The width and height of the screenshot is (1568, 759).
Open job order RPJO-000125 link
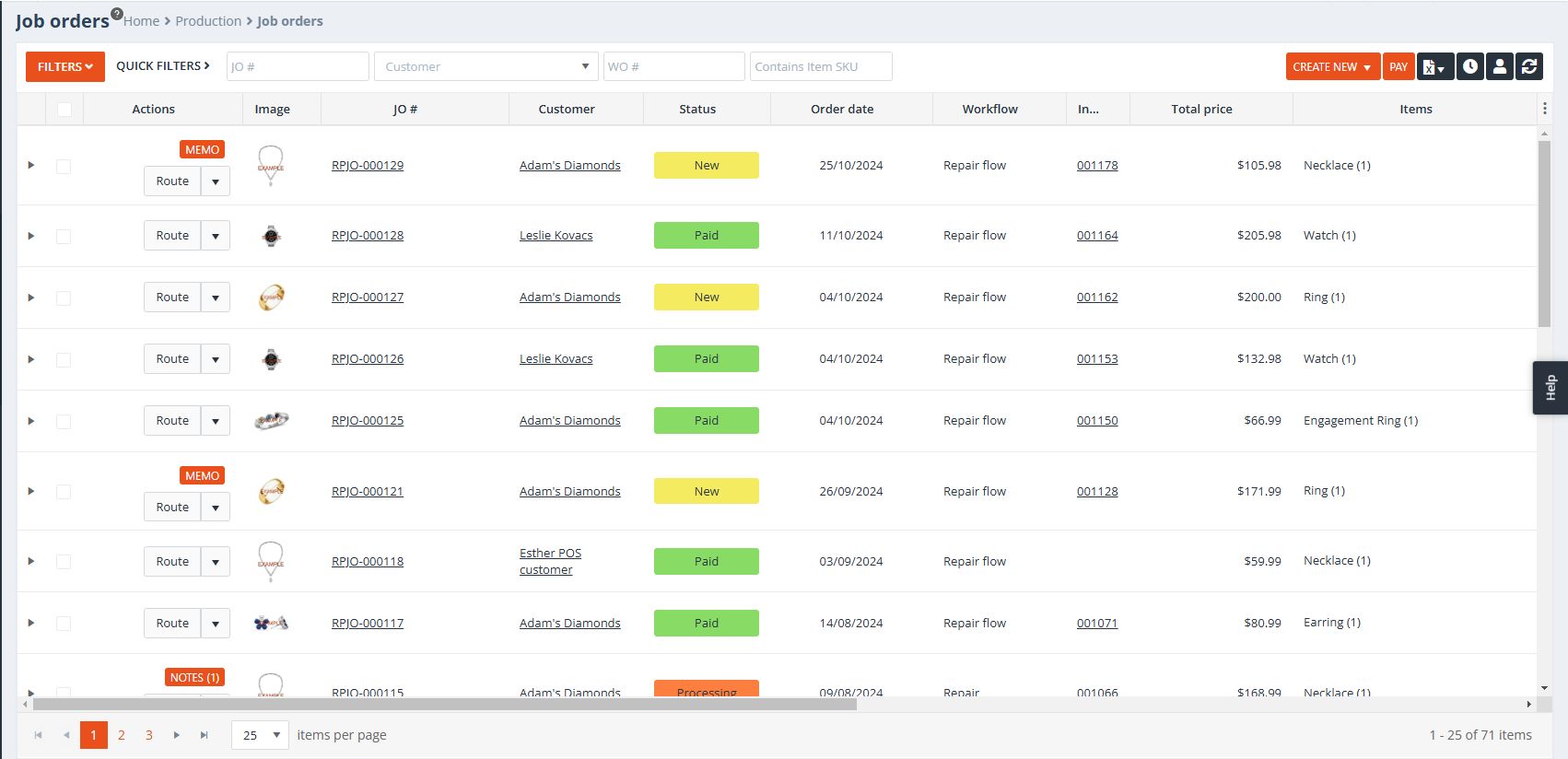[x=368, y=421]
